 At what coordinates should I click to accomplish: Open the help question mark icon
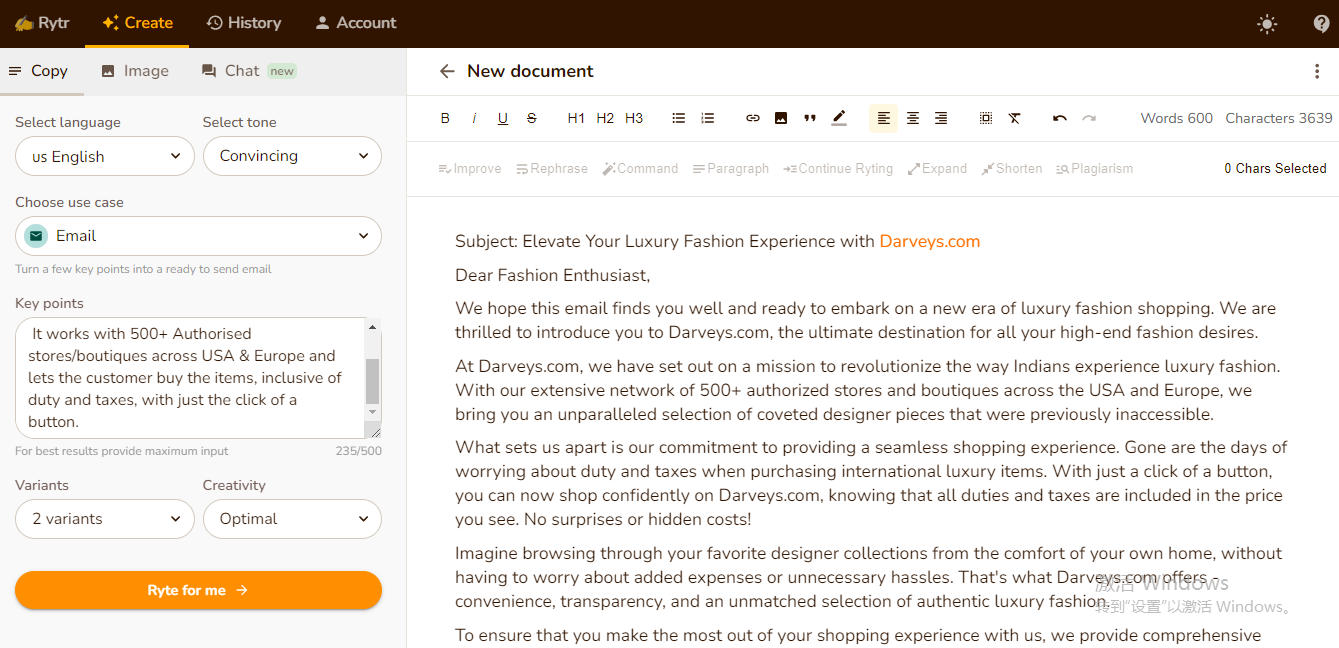[x=1321, y=24]
